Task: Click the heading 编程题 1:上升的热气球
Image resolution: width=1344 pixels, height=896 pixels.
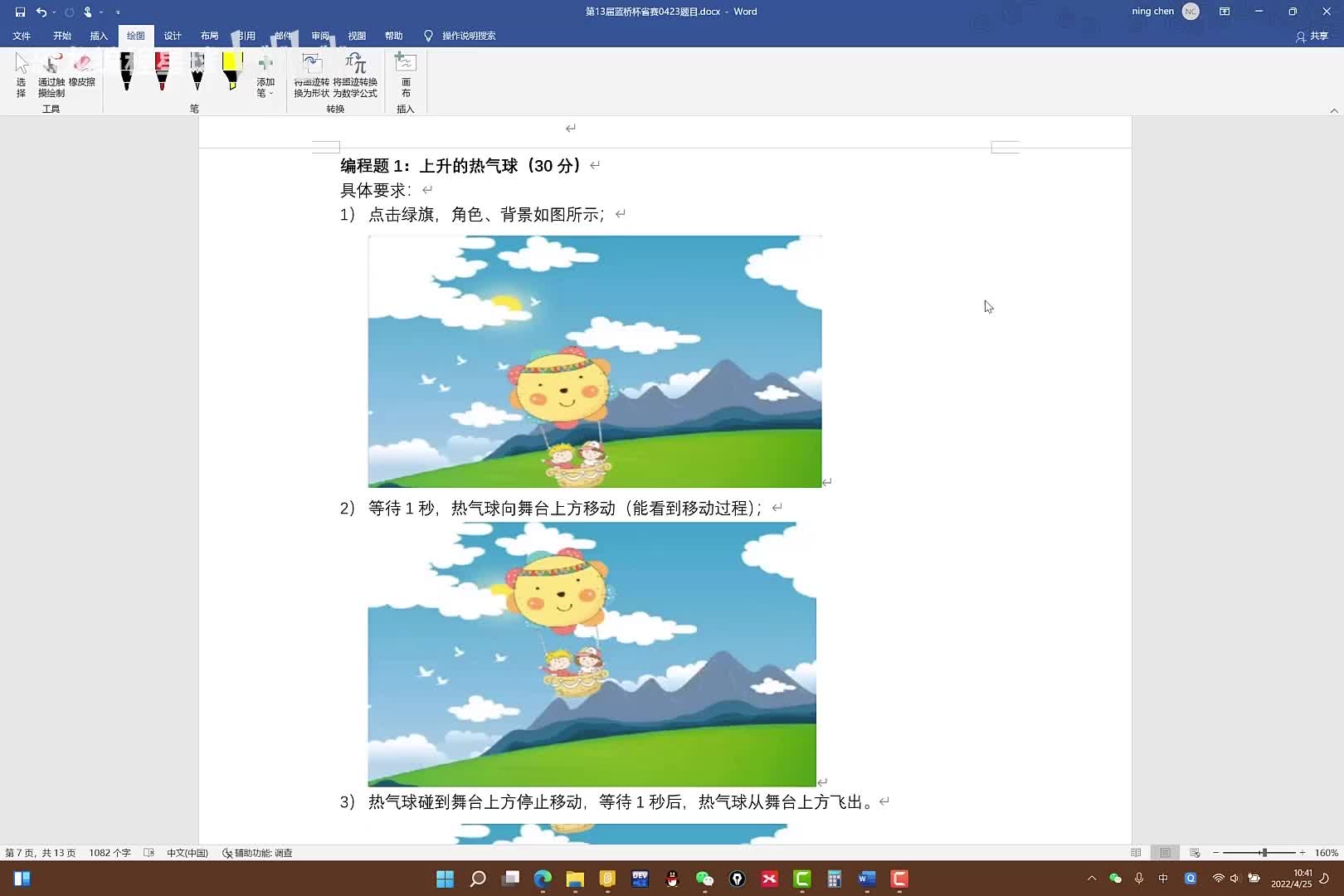Action: 462,165
